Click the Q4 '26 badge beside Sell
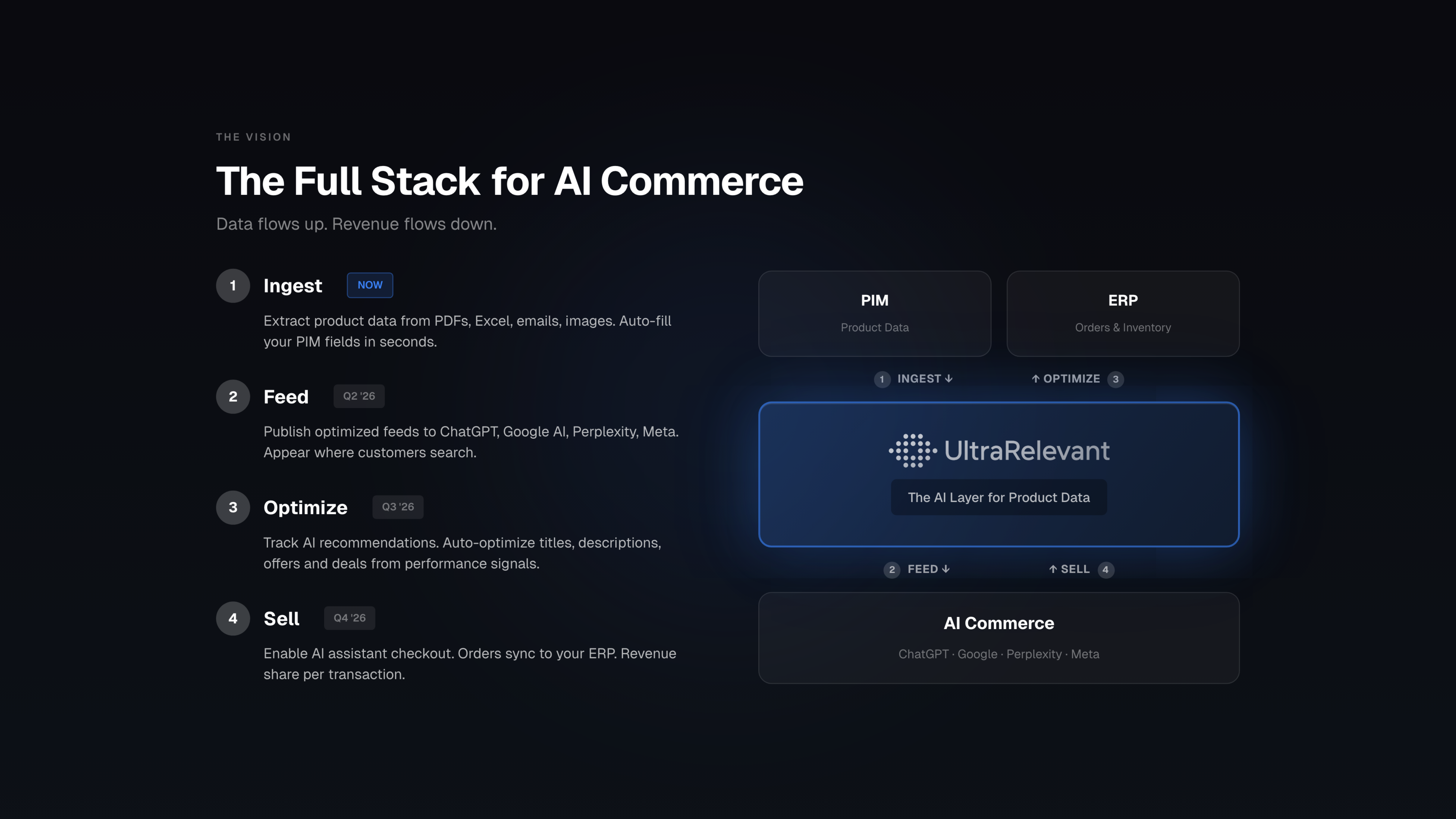Viewport: 1456px width, 819px height. 349,618
